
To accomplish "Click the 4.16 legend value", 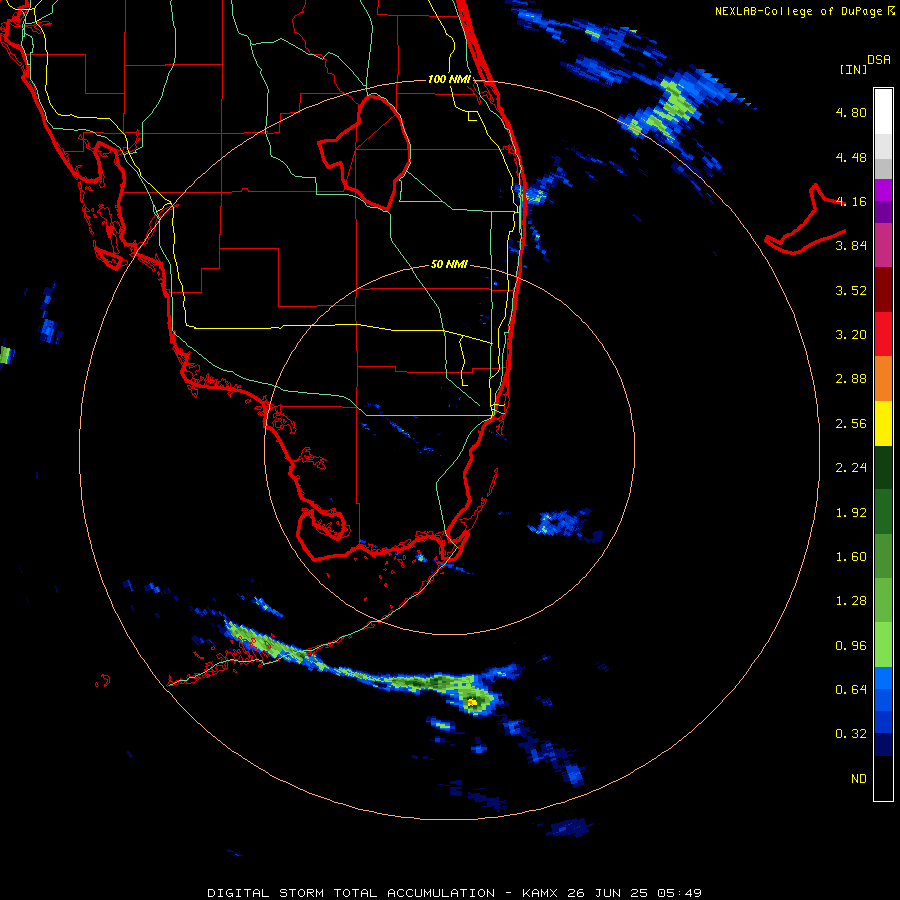I will pyautogui.click(x=851, y=201).
